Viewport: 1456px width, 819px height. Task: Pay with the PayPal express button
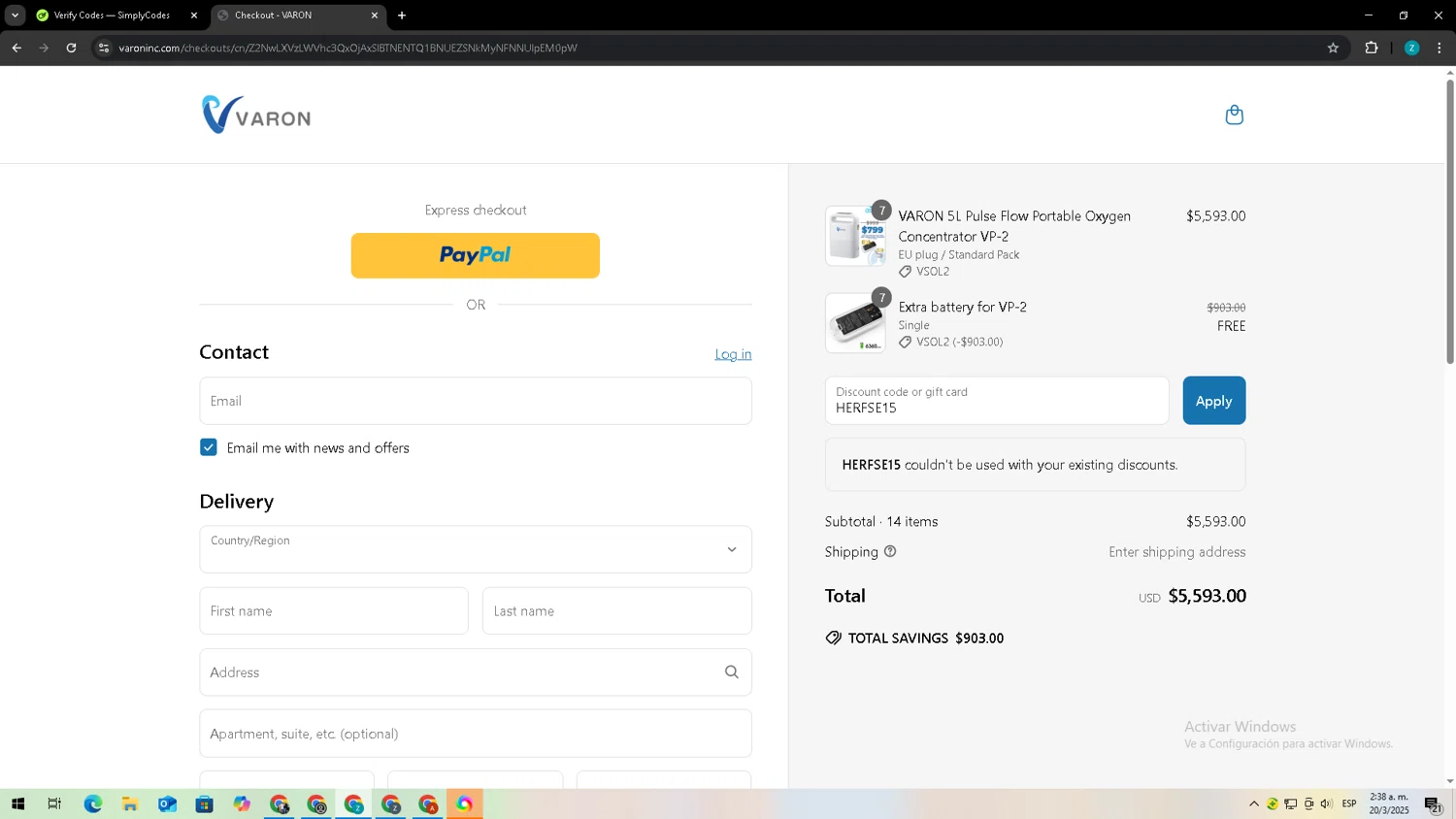[x=476, y=255]
